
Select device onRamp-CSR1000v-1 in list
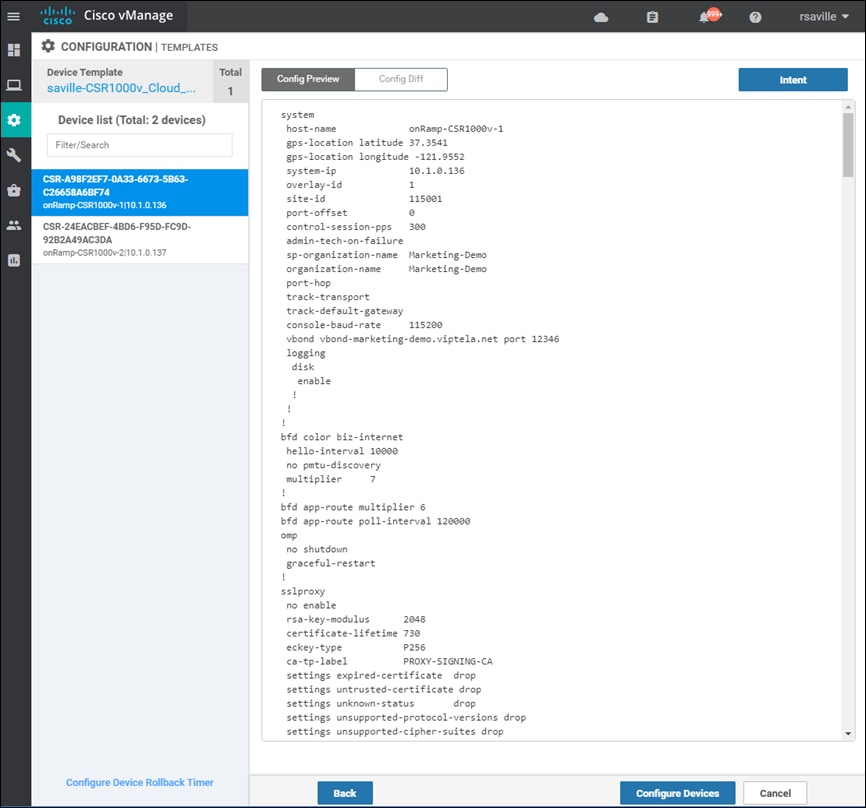[x=140, y=192]
